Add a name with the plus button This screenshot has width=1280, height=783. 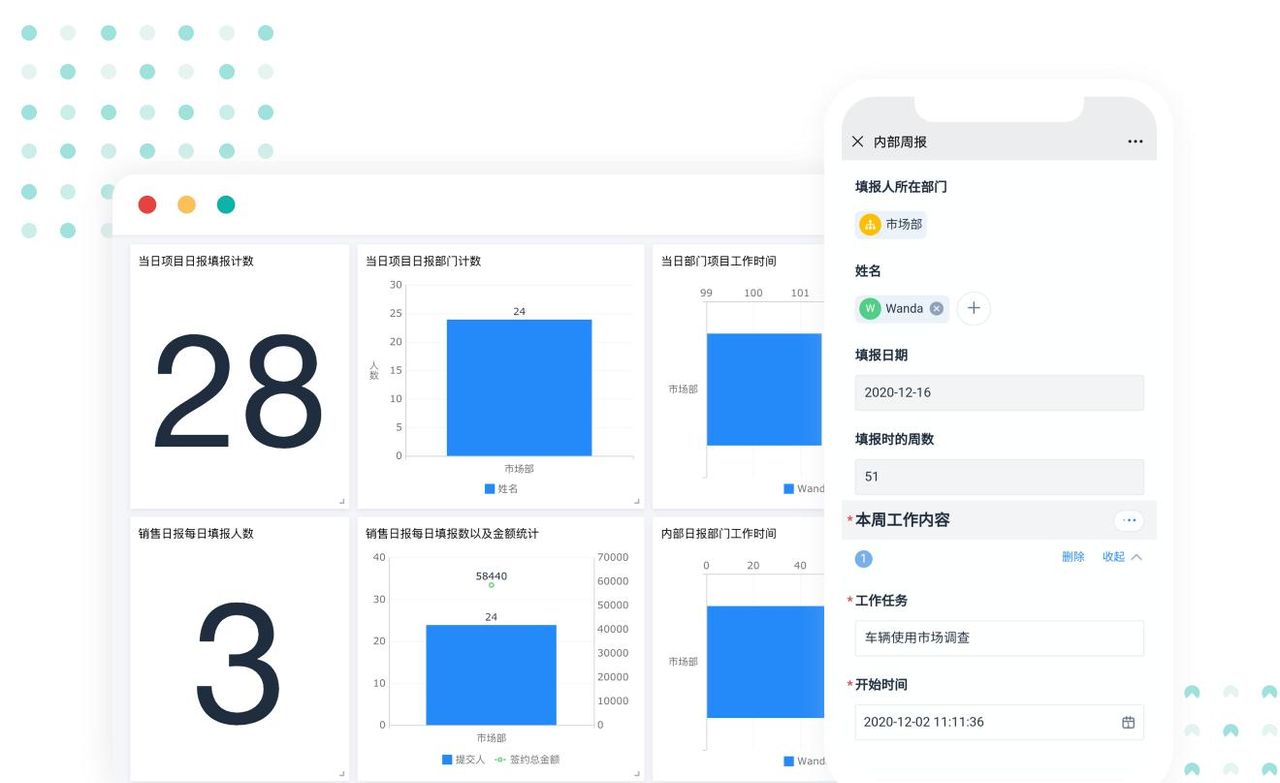[974, 308]
